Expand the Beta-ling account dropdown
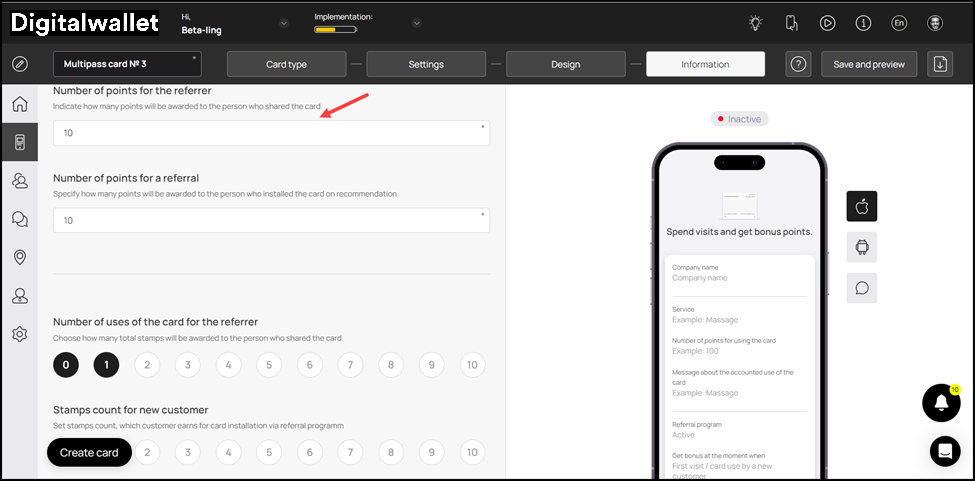 coord(283,23)
